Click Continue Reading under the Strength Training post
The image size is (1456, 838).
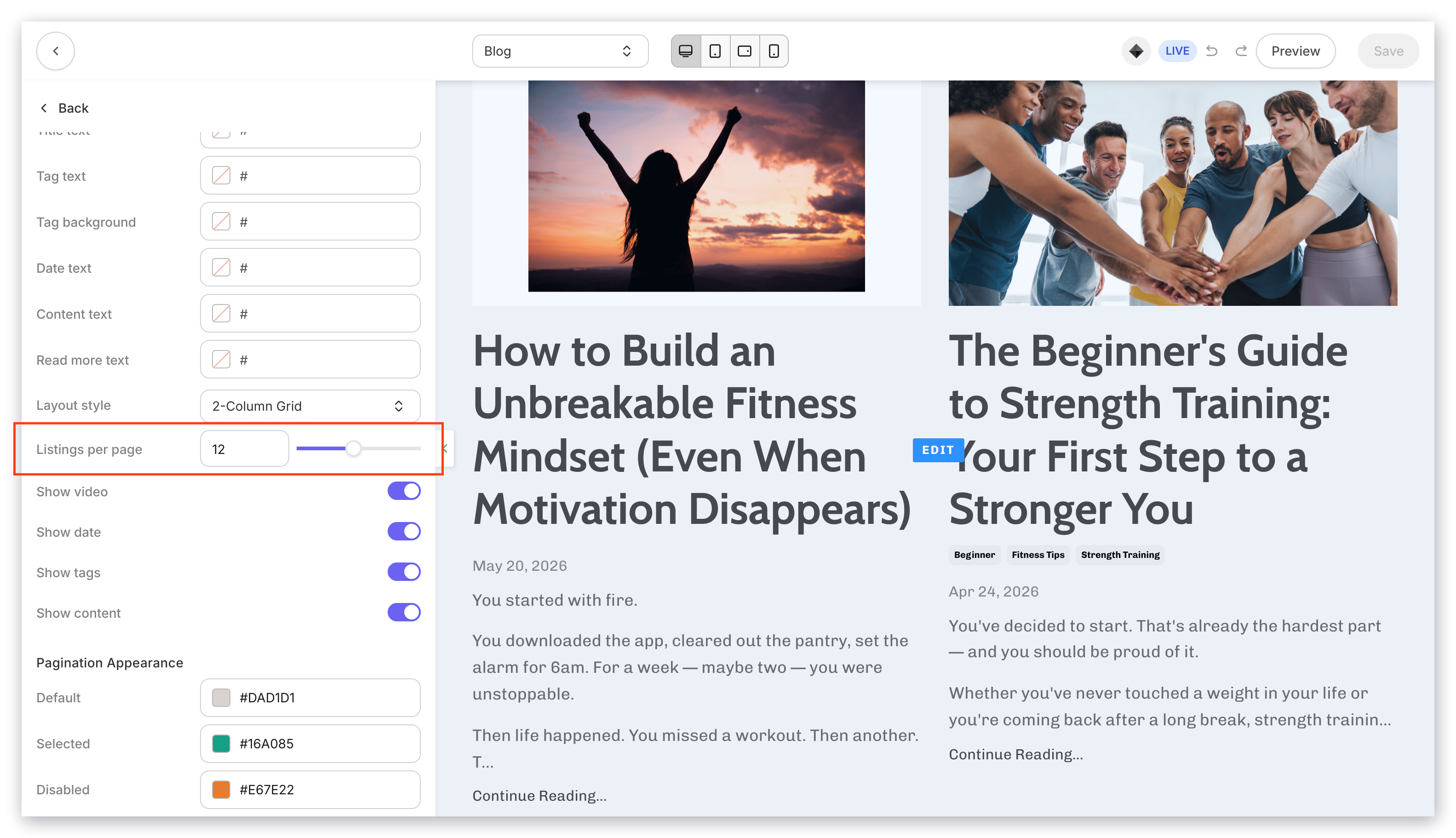click(1016, 754)
